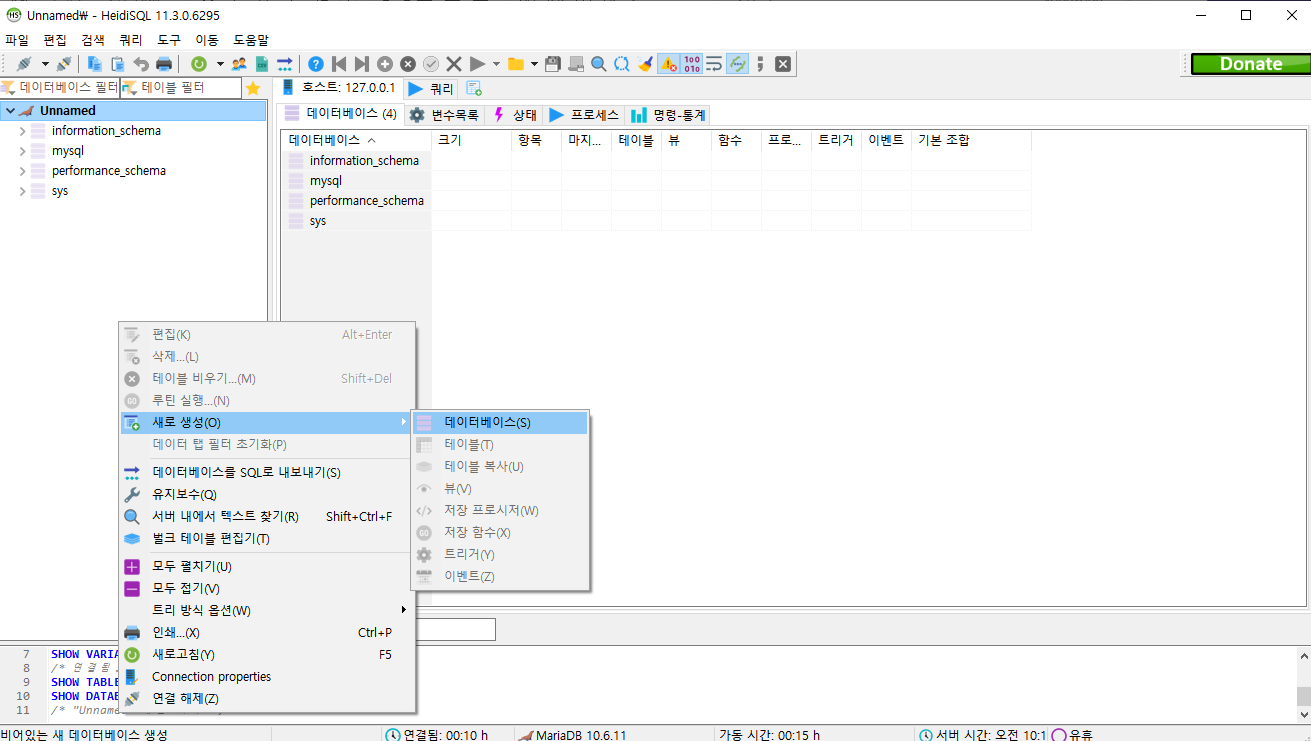Click the Open SQL file folder icon
Viewport: 1311px width, 741px height.
(516, 63)
